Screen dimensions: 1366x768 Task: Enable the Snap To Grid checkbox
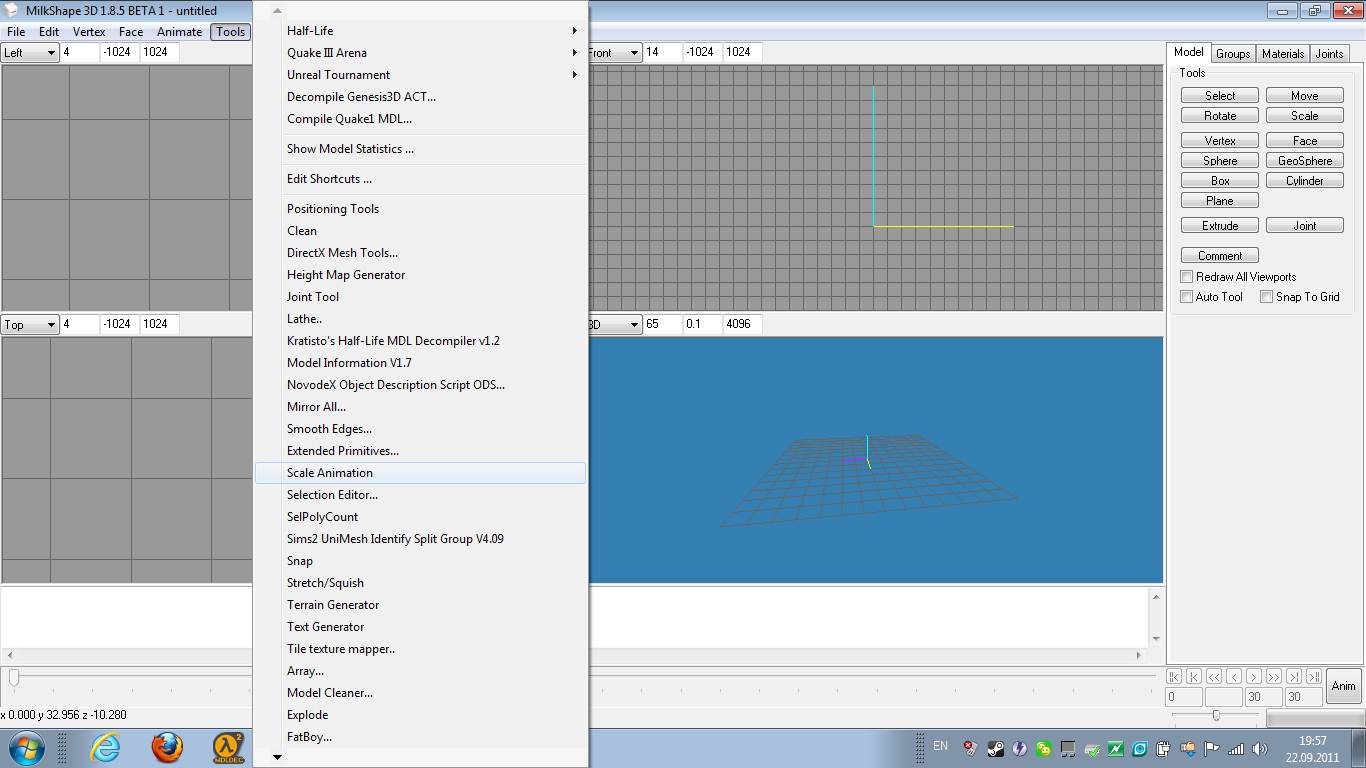click(1267, 297)
